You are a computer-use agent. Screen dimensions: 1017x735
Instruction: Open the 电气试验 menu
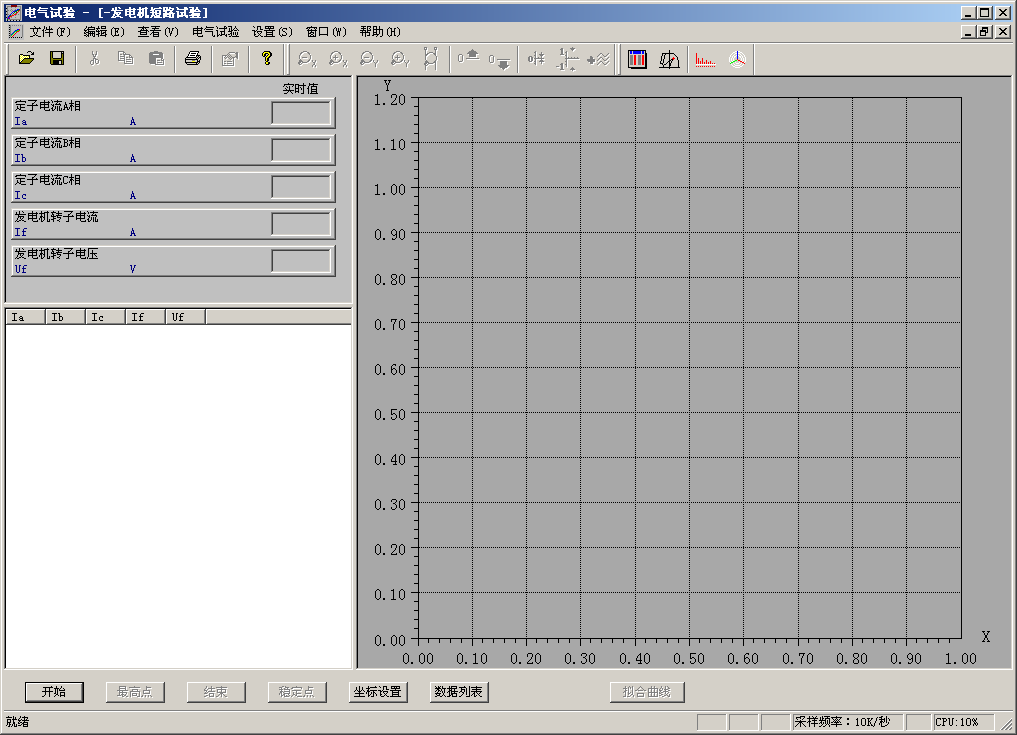(215, 32)
